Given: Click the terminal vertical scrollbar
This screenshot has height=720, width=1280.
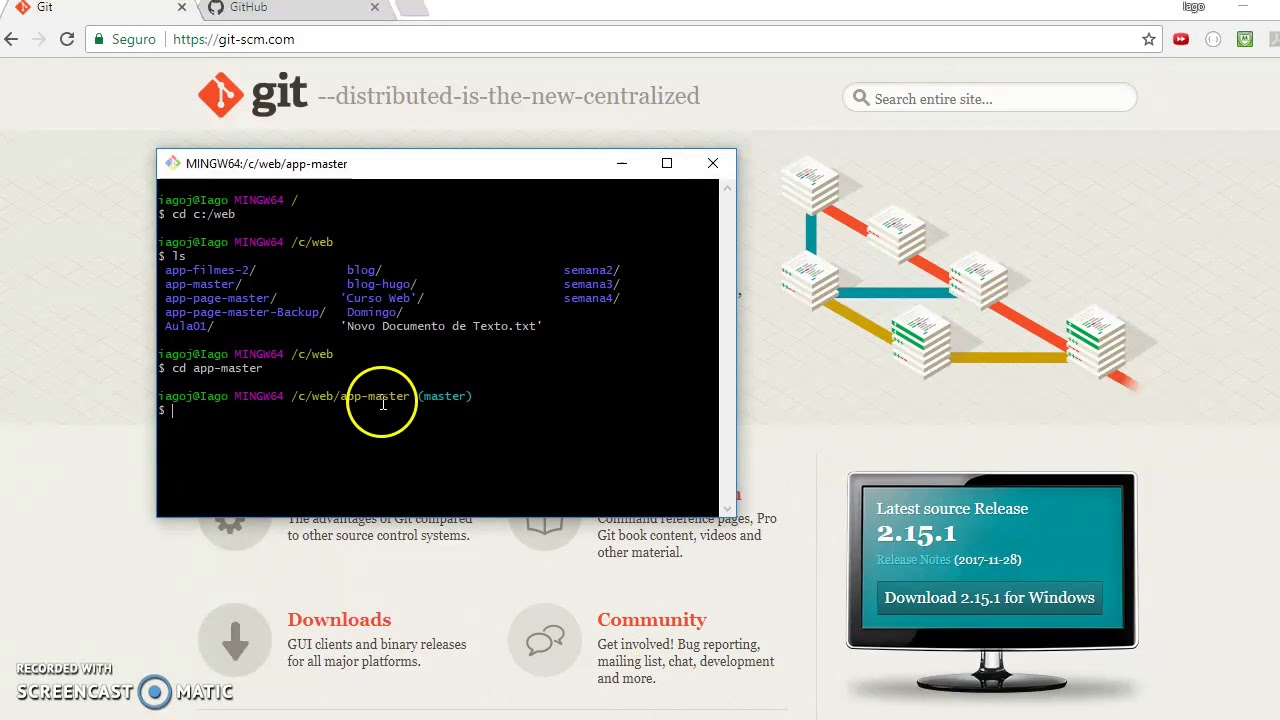Looking at the screenshot, I should coord(727,348).
